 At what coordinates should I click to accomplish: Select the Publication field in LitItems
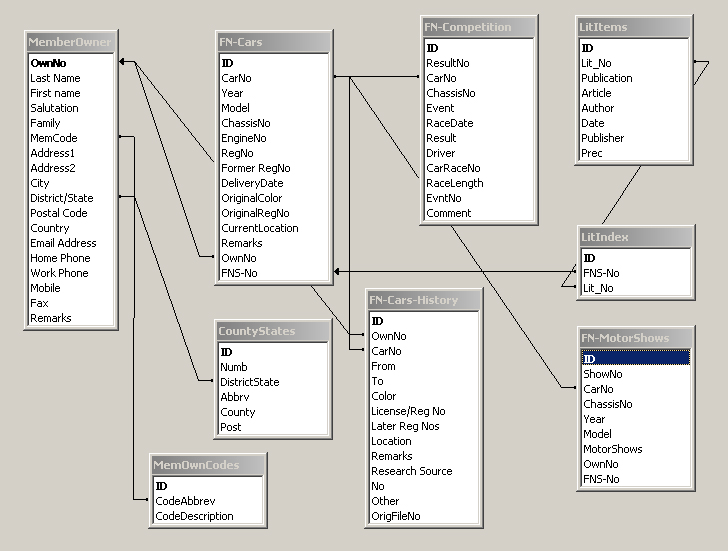click(x=607, y=78)
